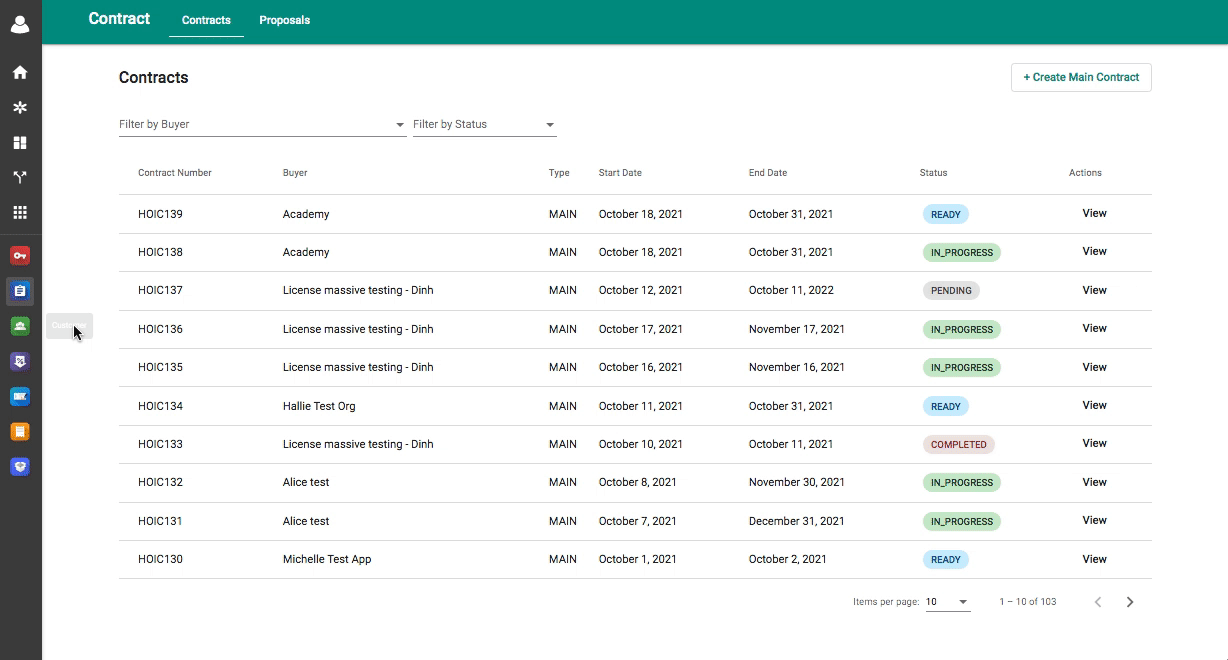Click the asterisk icon in sidebar
1228x660 pixels.
(20, 108)
